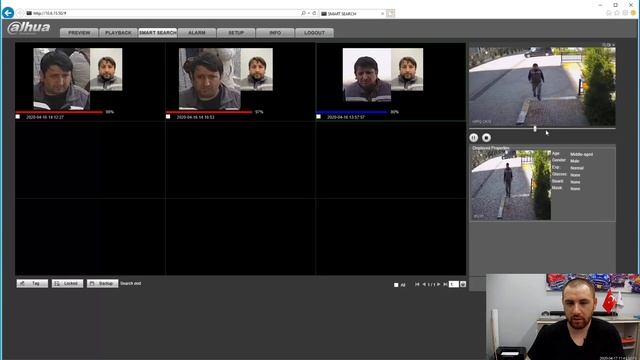This screenshot has height=360, width=640.
Task: Click the third result timestamp 13:57:57
Action: tap(346, 117)
